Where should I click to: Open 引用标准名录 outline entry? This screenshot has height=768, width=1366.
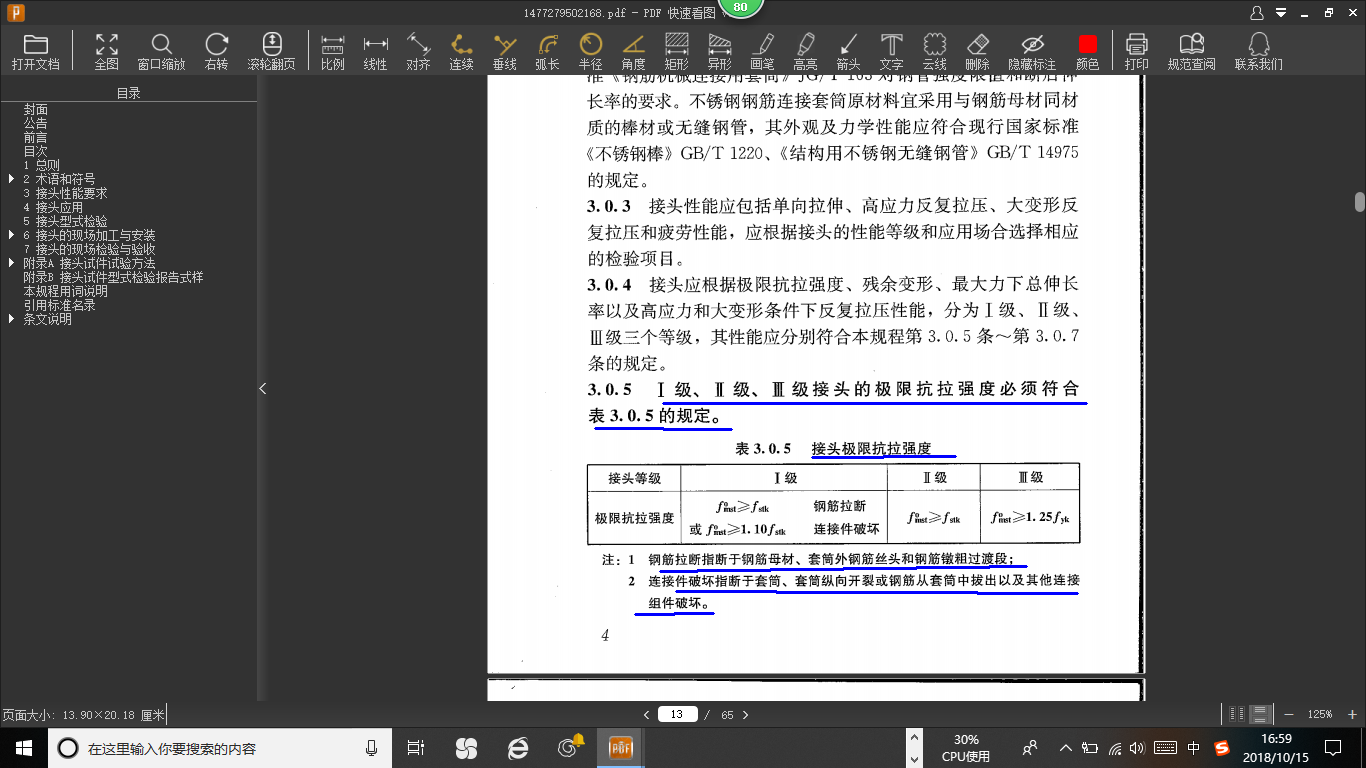coord(60,305)
